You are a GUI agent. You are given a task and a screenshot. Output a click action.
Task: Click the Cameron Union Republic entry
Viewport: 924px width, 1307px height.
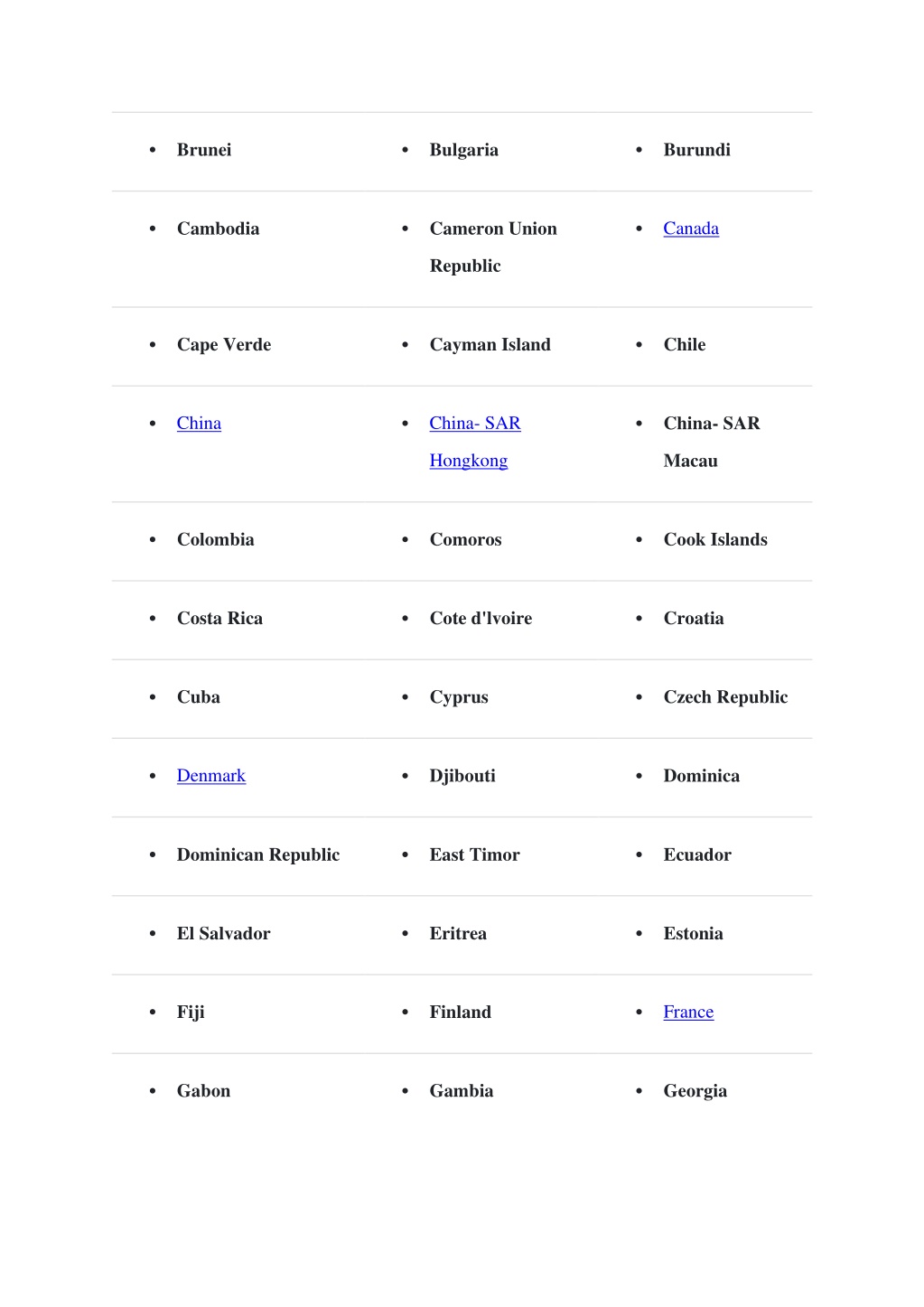pos(493,247)
